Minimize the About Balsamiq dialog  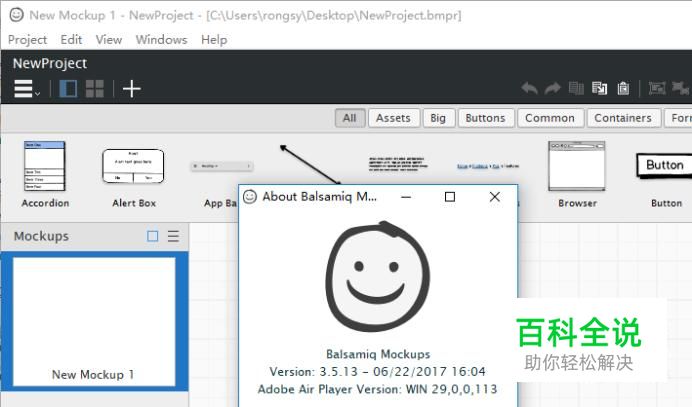(406, 197)
